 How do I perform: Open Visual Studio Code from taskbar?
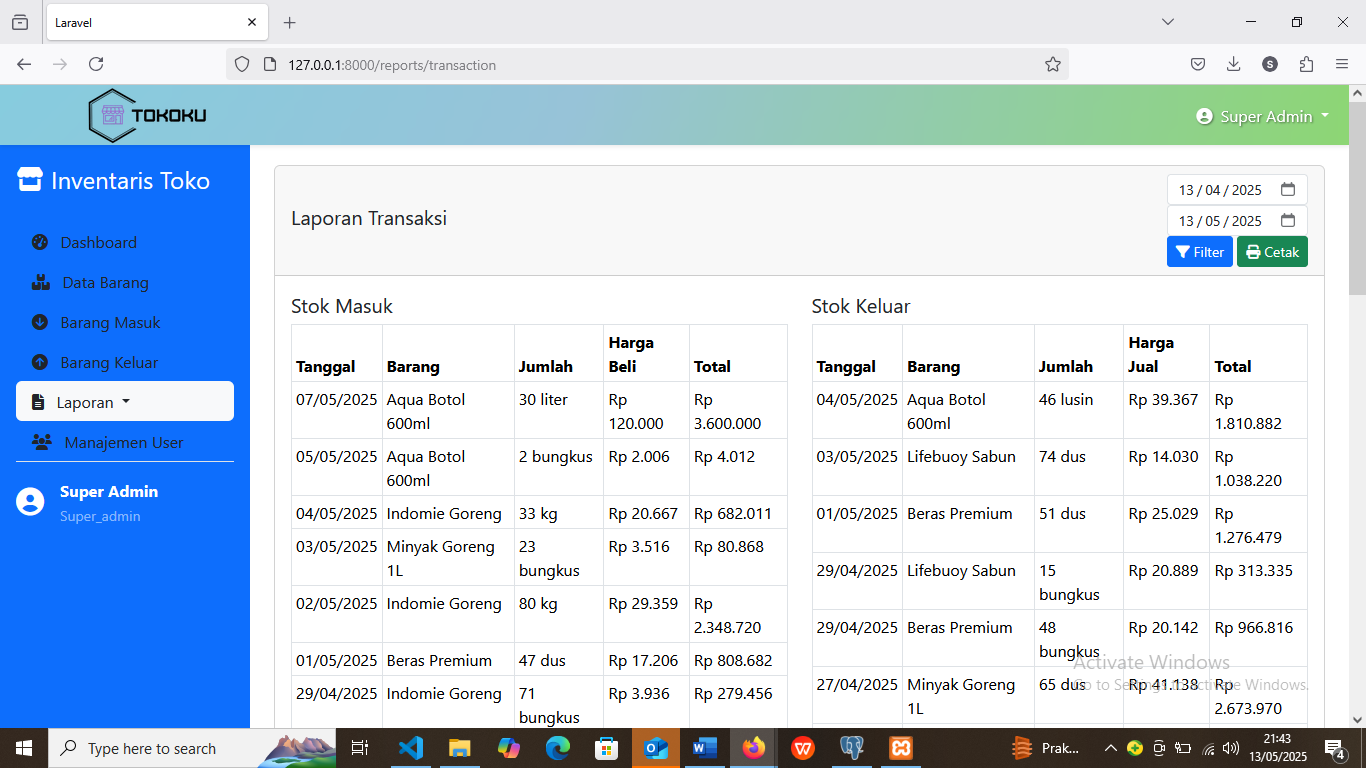[x=411, y=748]
